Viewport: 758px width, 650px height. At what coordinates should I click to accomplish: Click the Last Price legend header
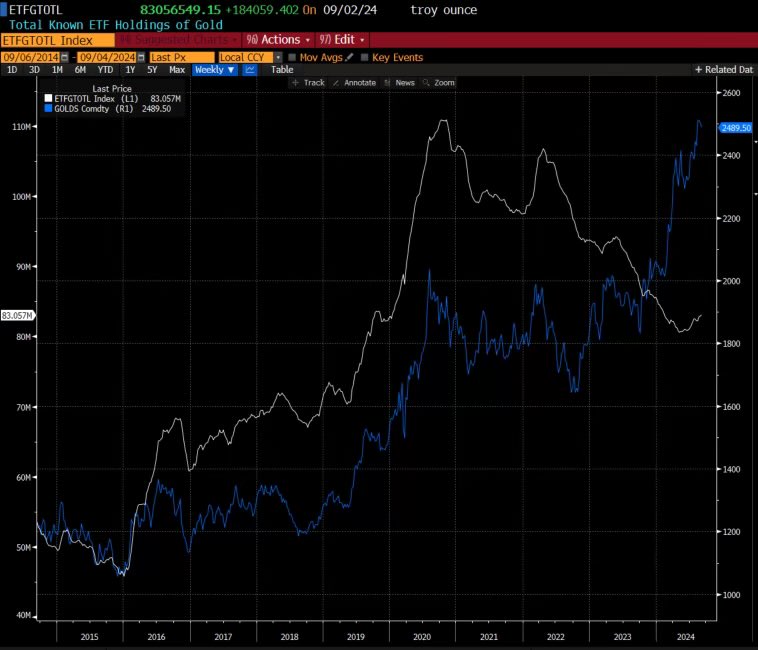coord(112,88)
